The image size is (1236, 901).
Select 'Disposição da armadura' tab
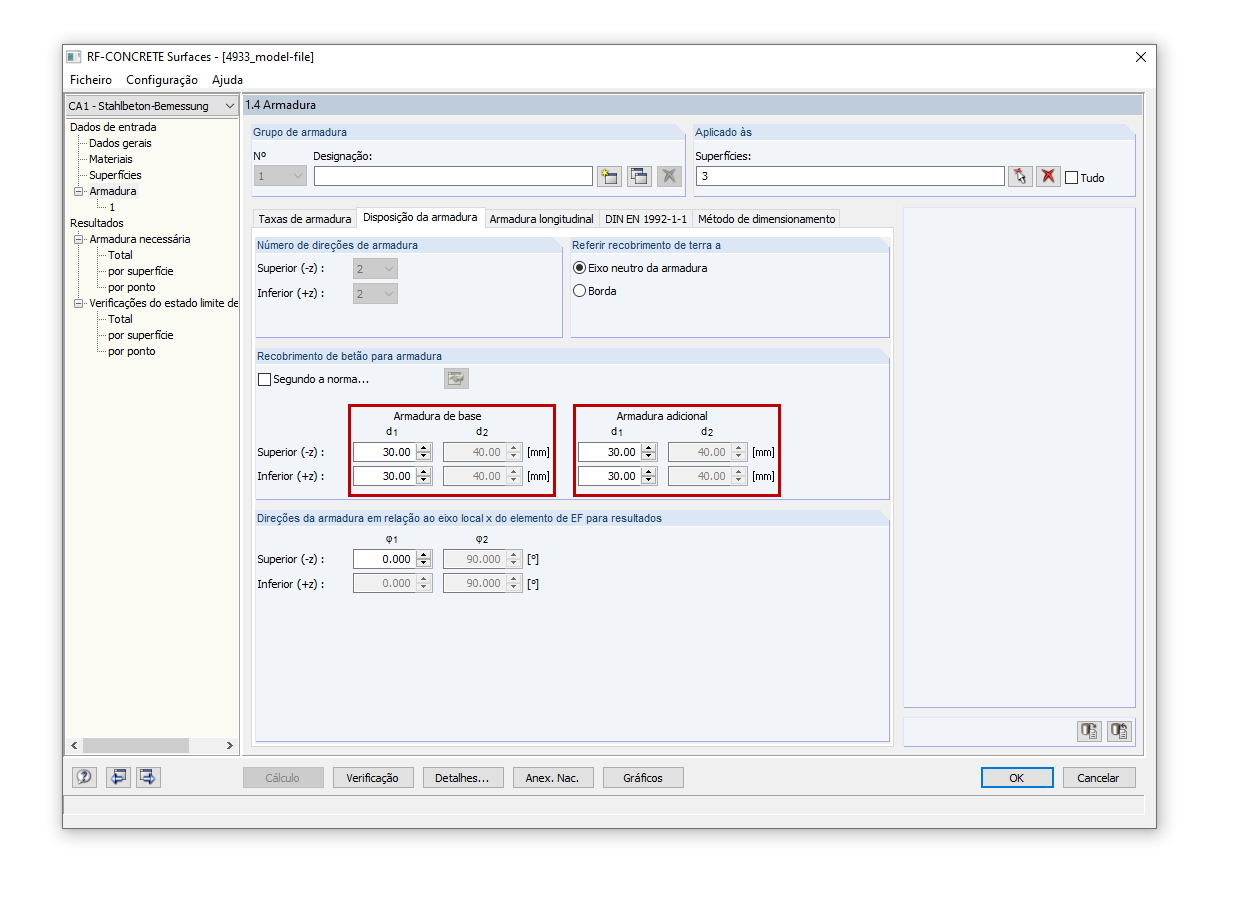point(420,217)
